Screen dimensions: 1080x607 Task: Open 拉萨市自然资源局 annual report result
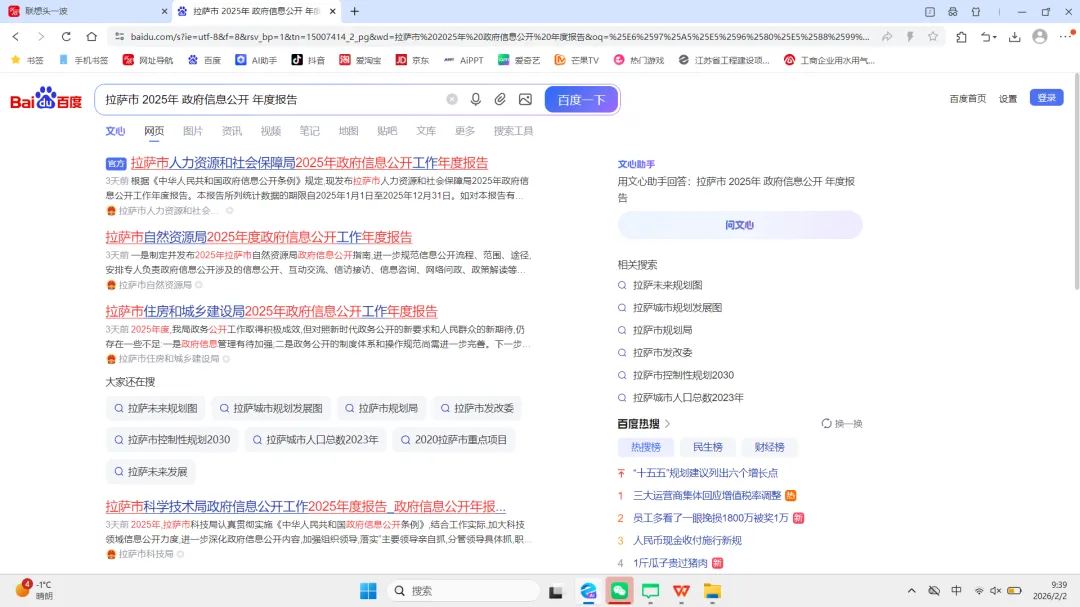[258, 237]
